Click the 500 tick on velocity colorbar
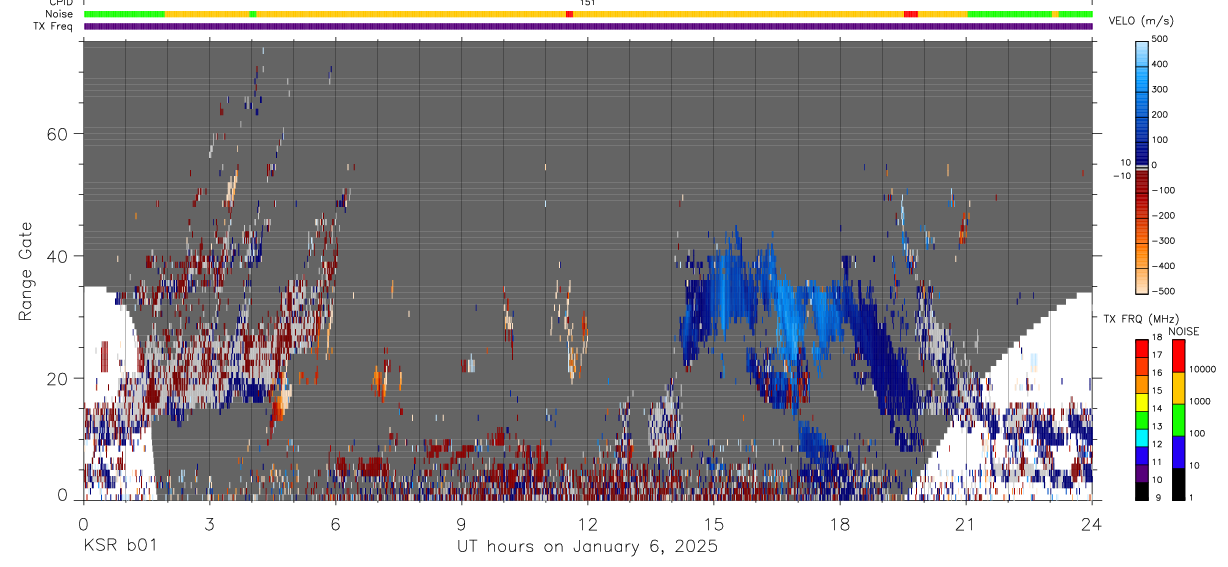This screenshot has height=567, width=1228. [x=1160, y=39]
